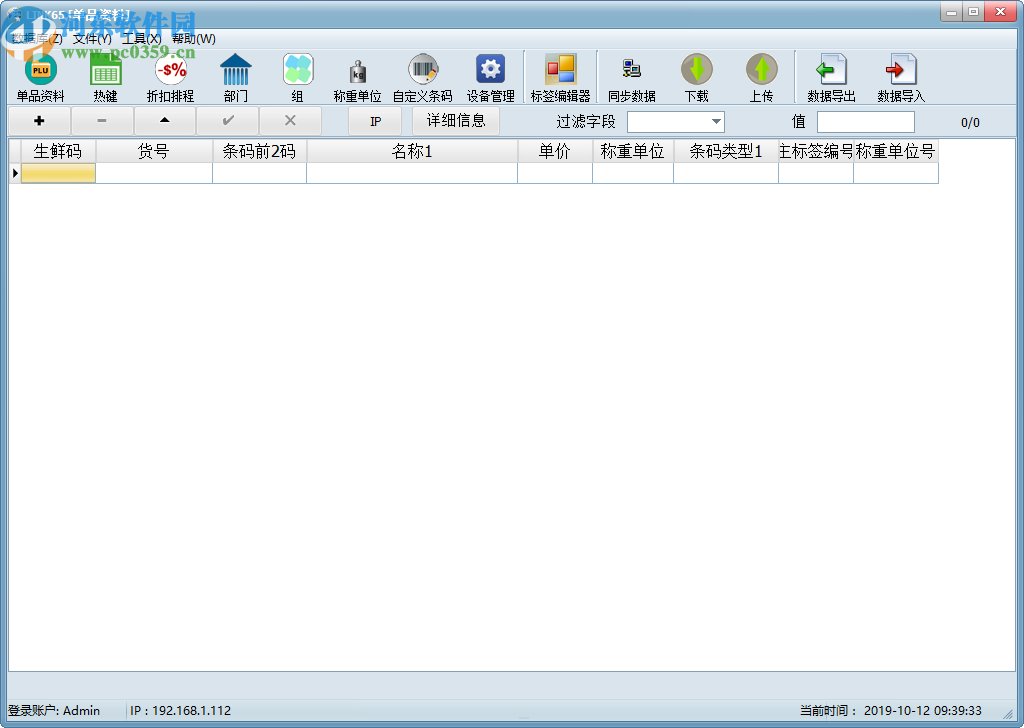The width and height of the screenshot is (1024, 728).
Task: Click the 上传 upload icon
Action: point(761,75)
